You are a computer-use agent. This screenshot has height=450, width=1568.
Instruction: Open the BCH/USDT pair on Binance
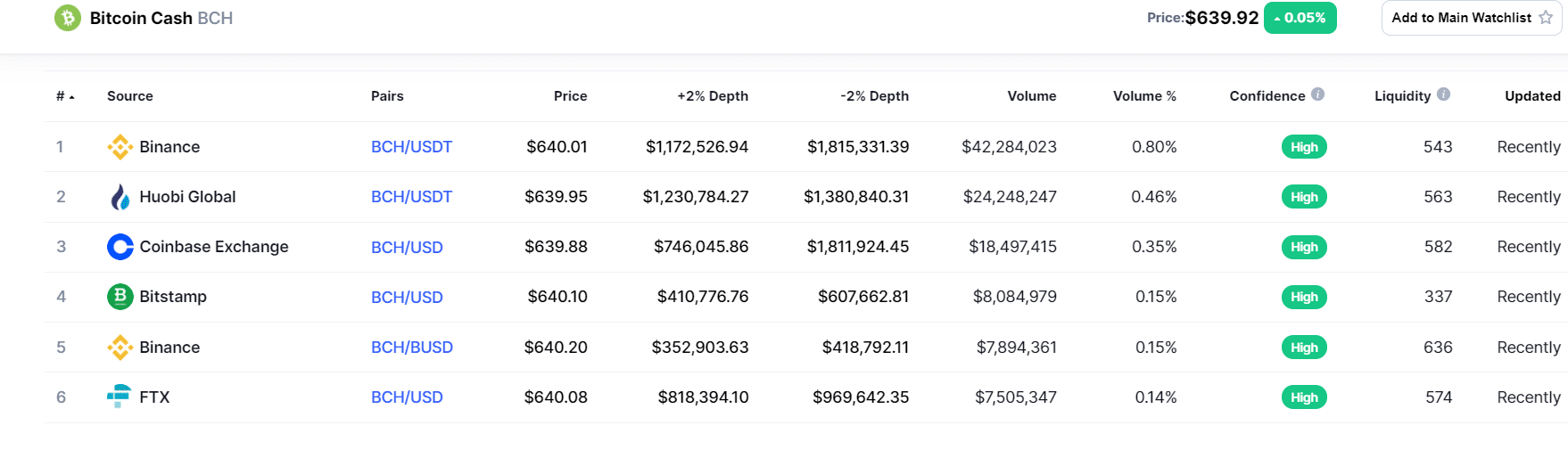click(411, 147)
